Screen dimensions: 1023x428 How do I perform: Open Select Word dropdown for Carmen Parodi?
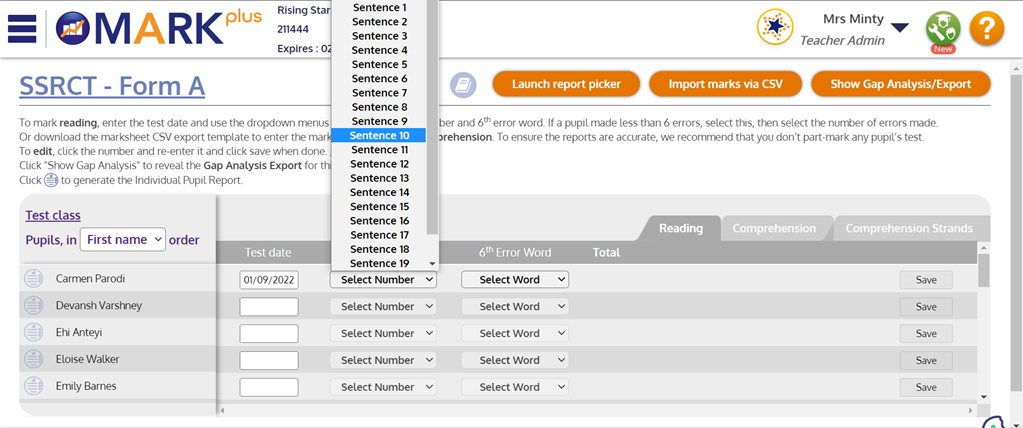click(515, 280)
